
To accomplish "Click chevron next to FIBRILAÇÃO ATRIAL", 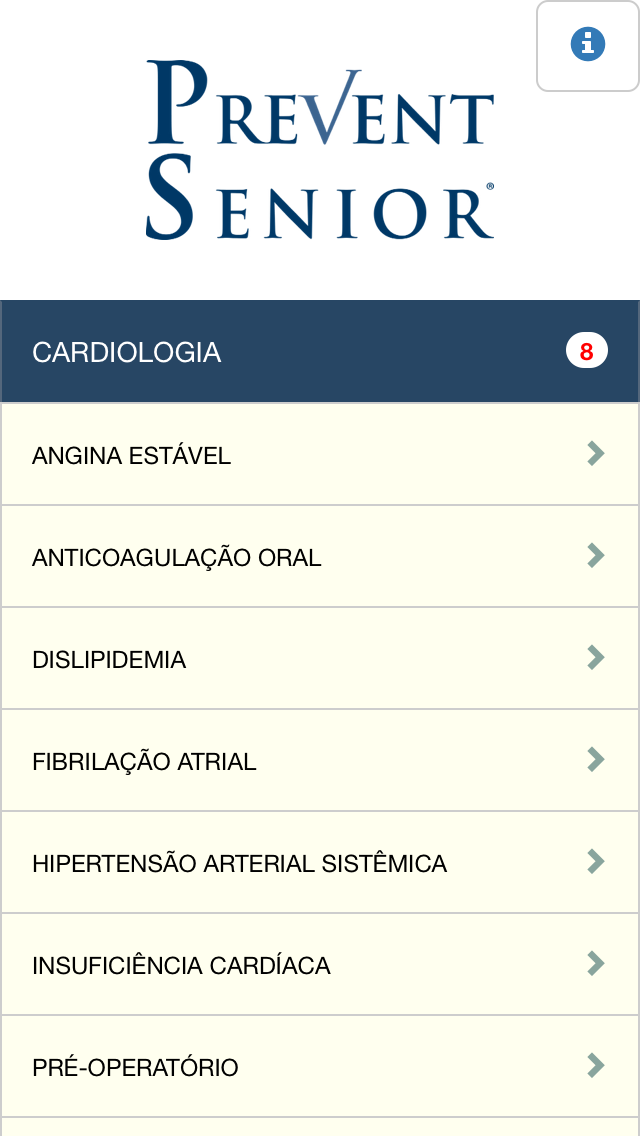I will pos(595,760).
